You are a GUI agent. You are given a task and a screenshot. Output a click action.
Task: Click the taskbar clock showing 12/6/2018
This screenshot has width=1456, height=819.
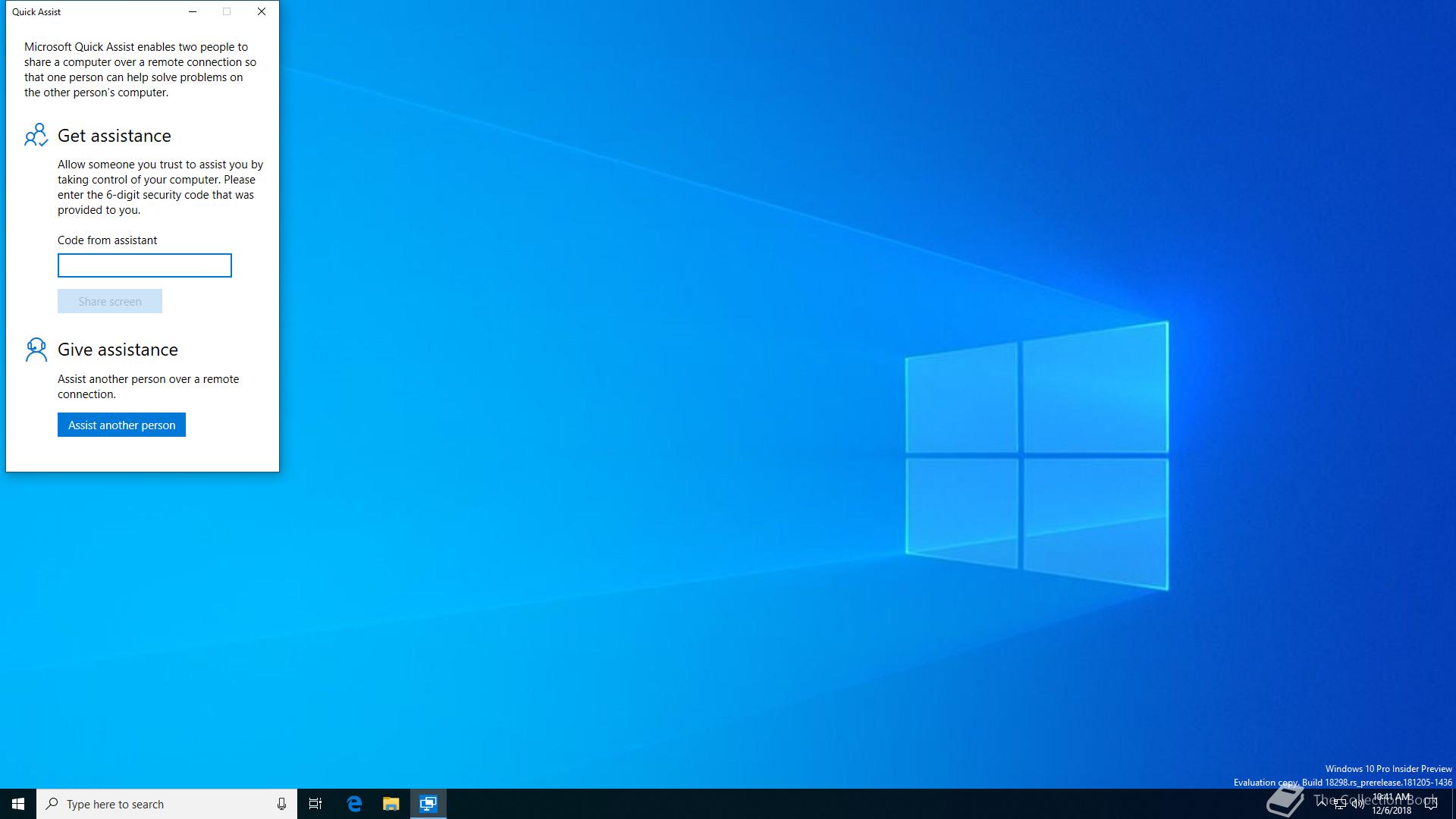tap(1392, 804)
